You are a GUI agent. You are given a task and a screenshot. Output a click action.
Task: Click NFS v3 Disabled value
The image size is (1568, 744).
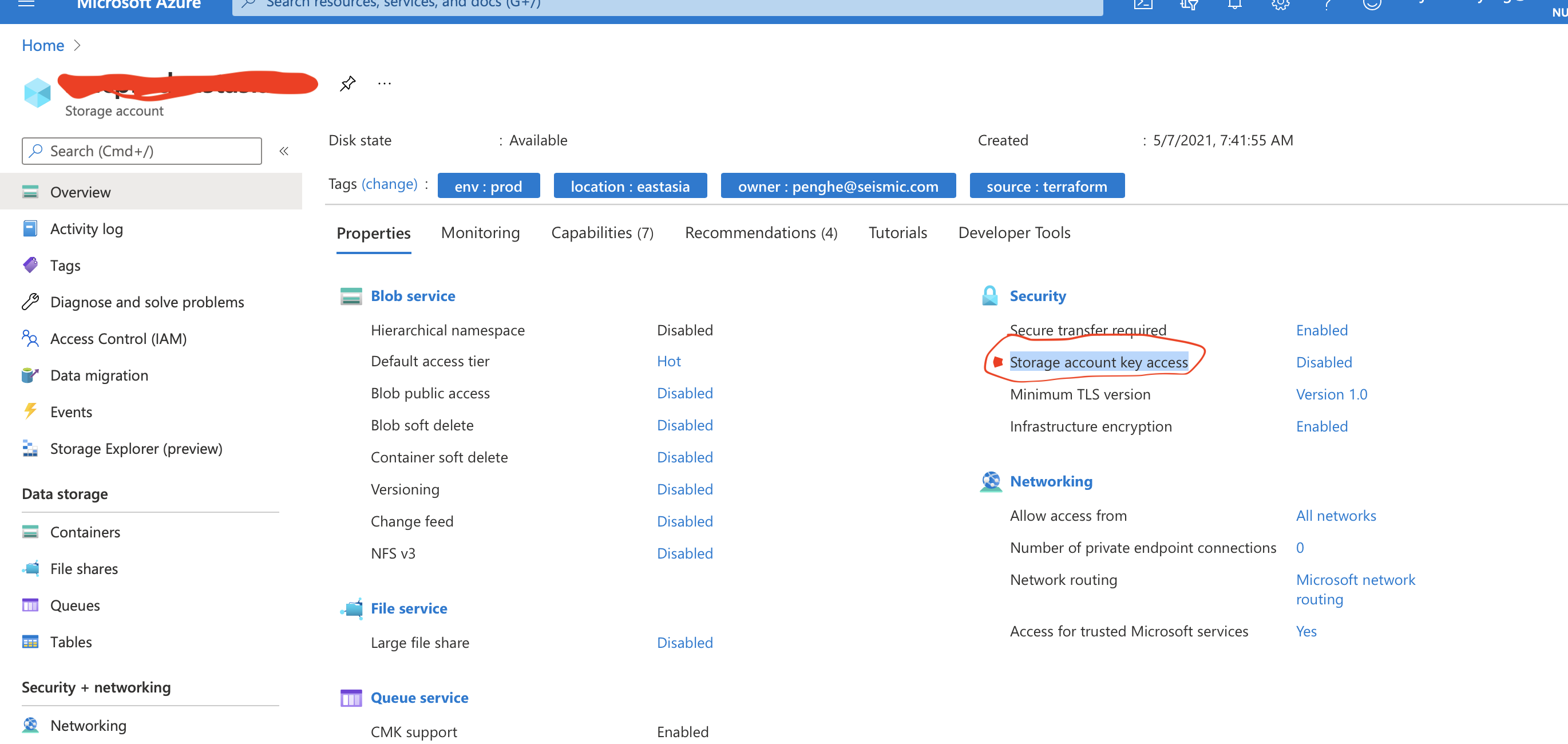click(x=685, y=553)
